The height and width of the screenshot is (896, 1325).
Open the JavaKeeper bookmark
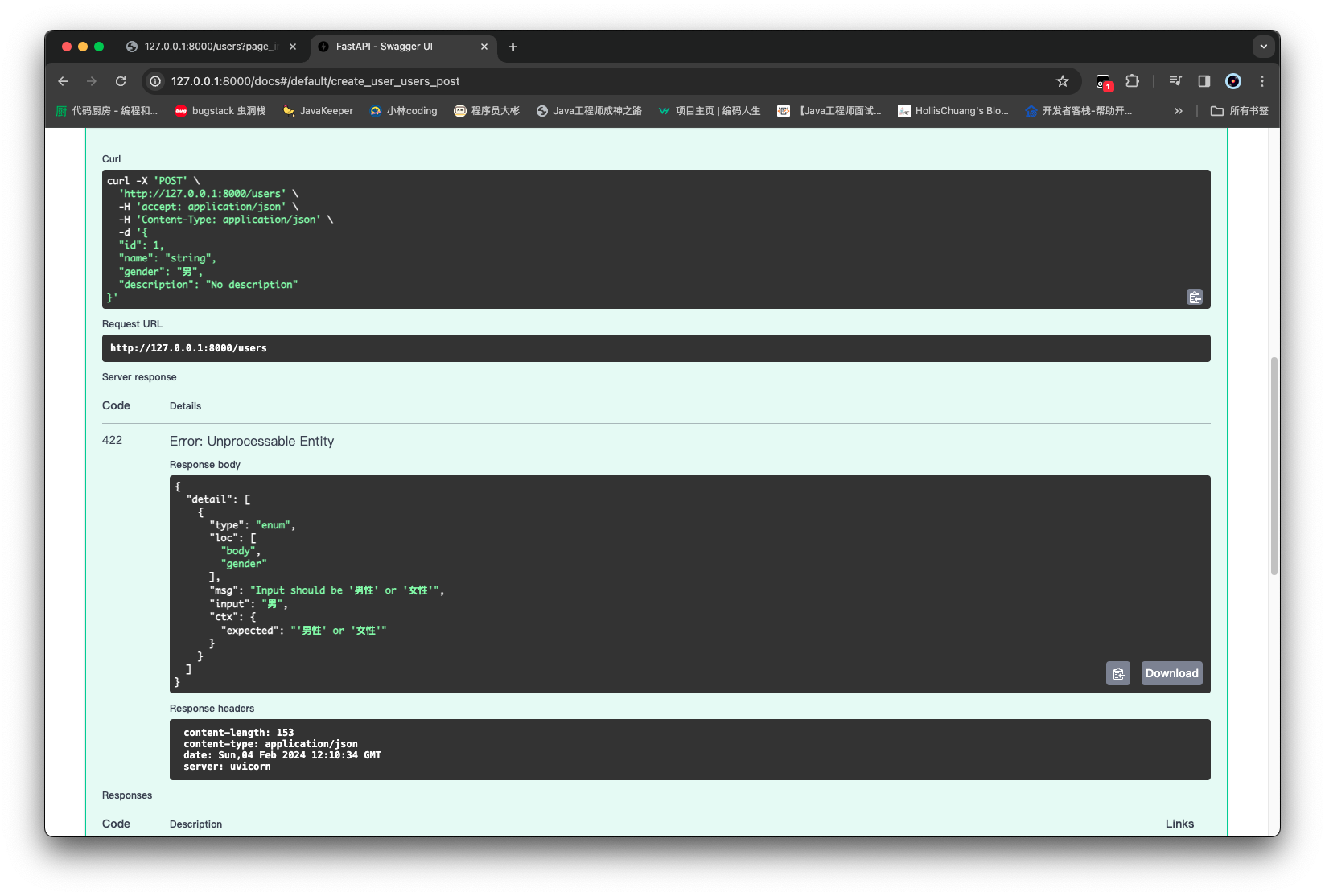(x=318, y=111)
